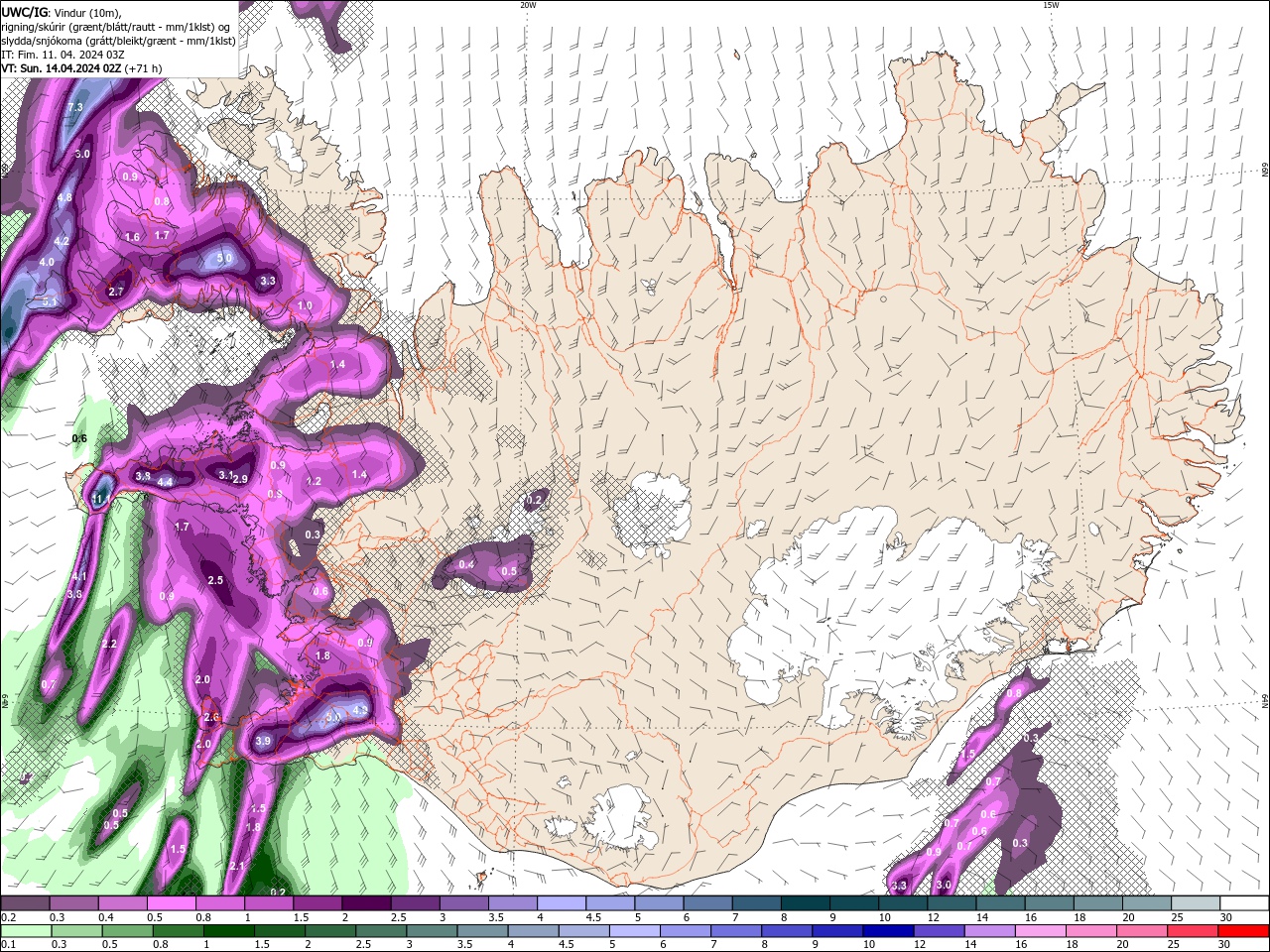
Task: Click the 5.1 precipitation value on map
Action: [x=51, y=300]
